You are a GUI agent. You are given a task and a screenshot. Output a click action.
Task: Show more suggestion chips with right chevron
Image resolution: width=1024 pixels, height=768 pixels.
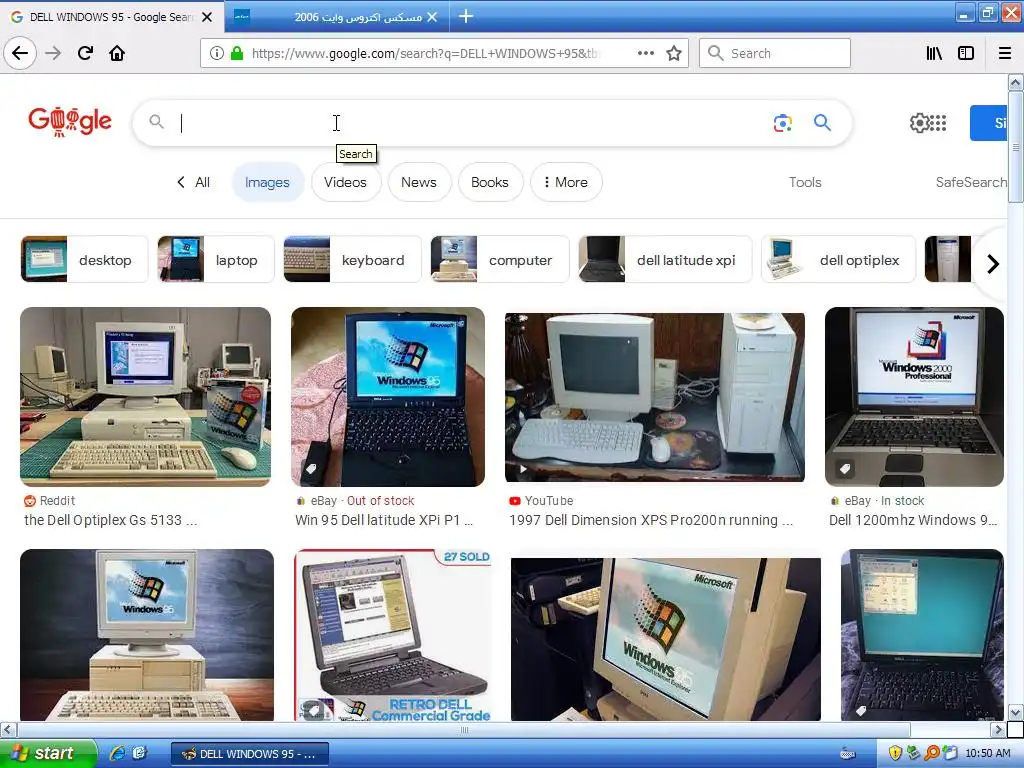pos(993,264)
